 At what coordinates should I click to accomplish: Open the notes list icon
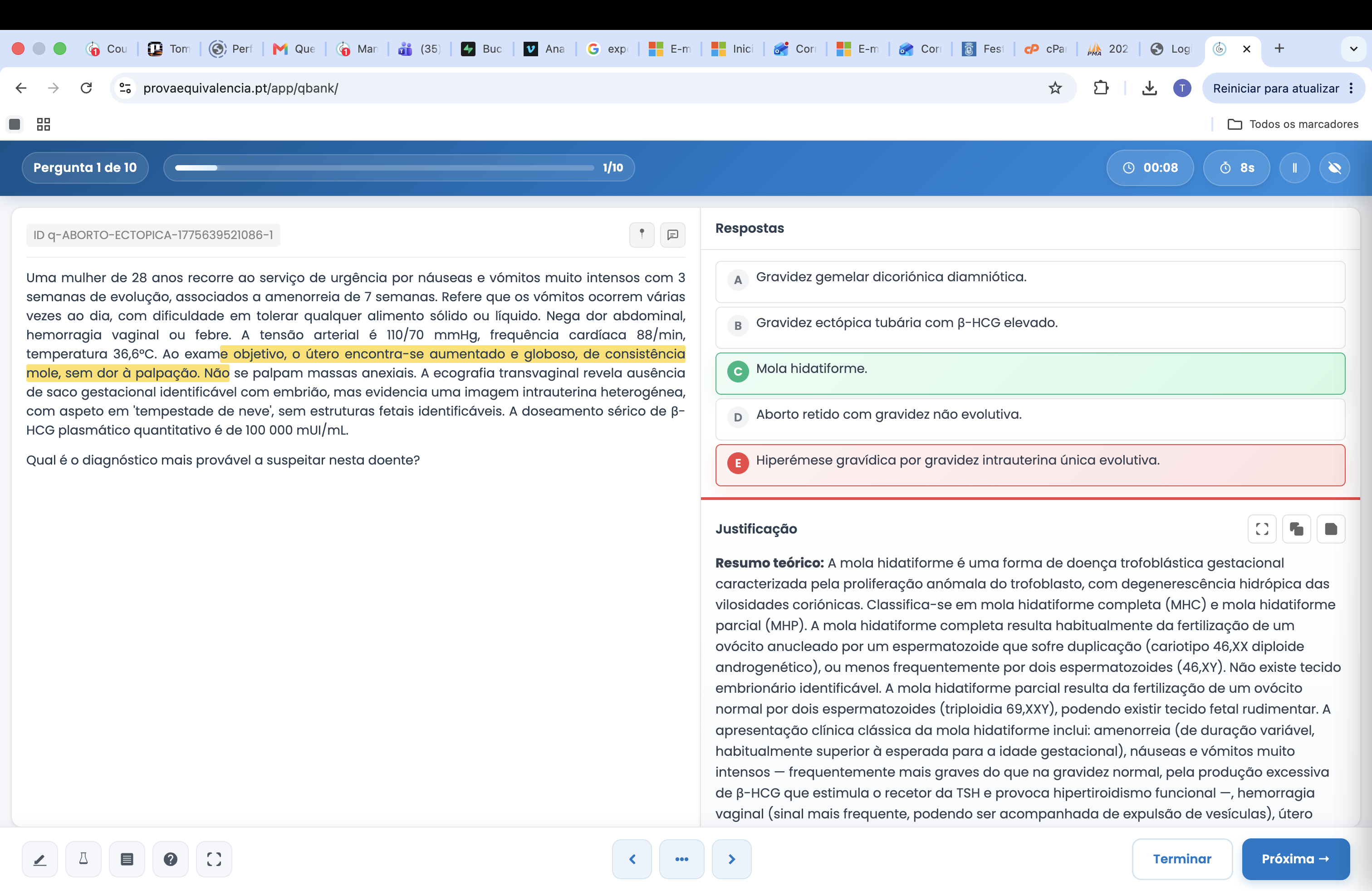tap(127, 859)
